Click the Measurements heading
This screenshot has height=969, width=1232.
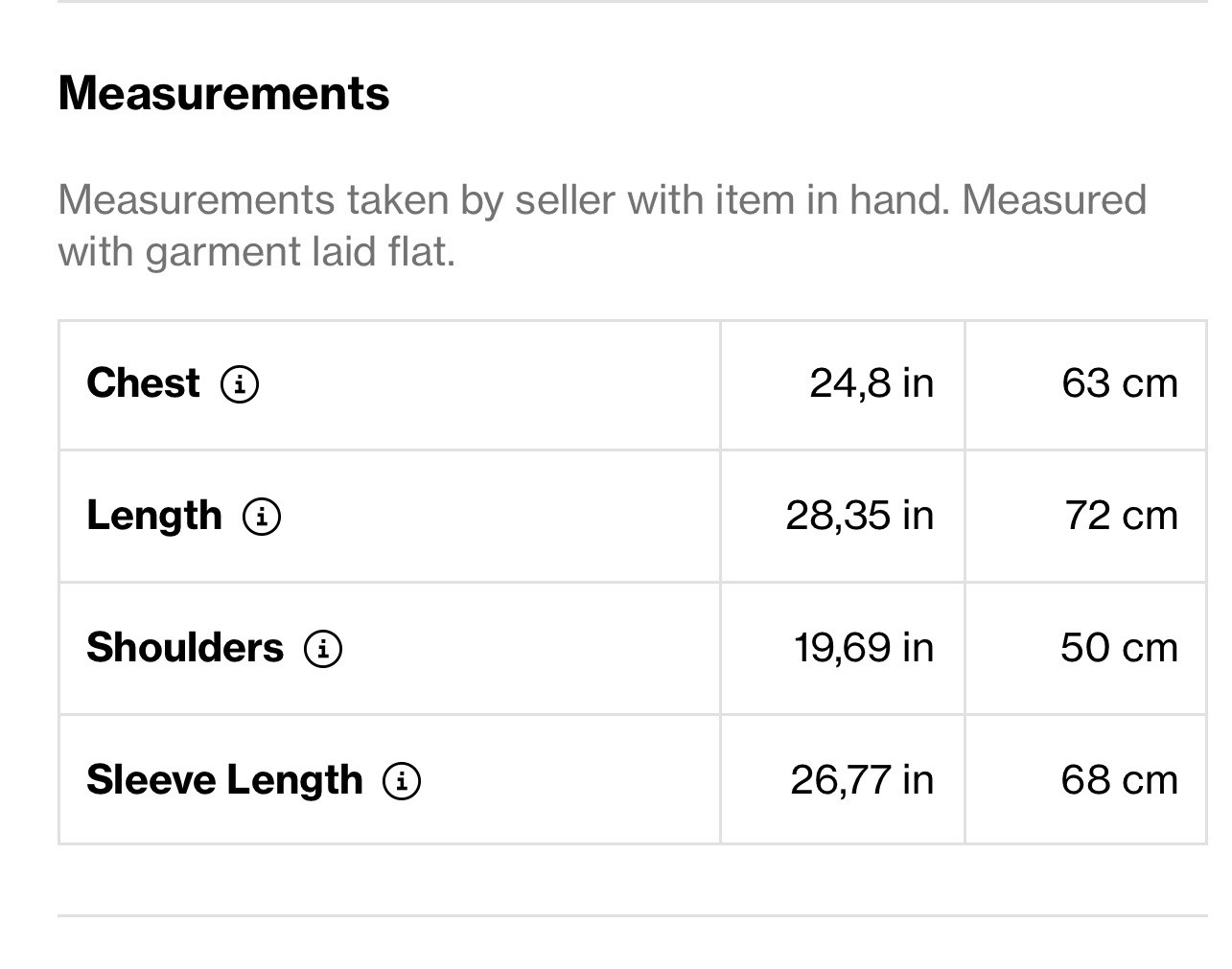223,94
